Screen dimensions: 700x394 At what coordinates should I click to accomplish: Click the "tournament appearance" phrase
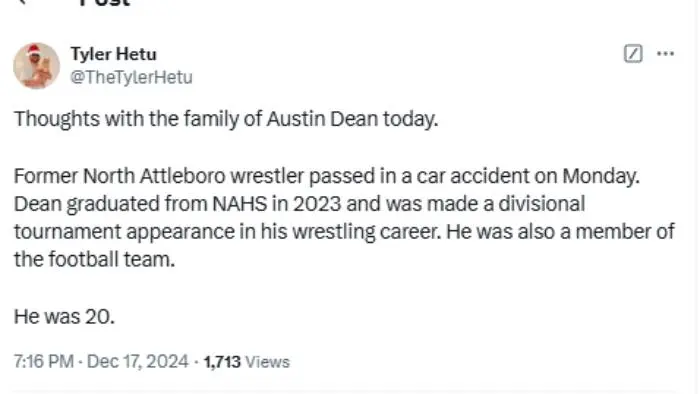[x=125, y=232]
